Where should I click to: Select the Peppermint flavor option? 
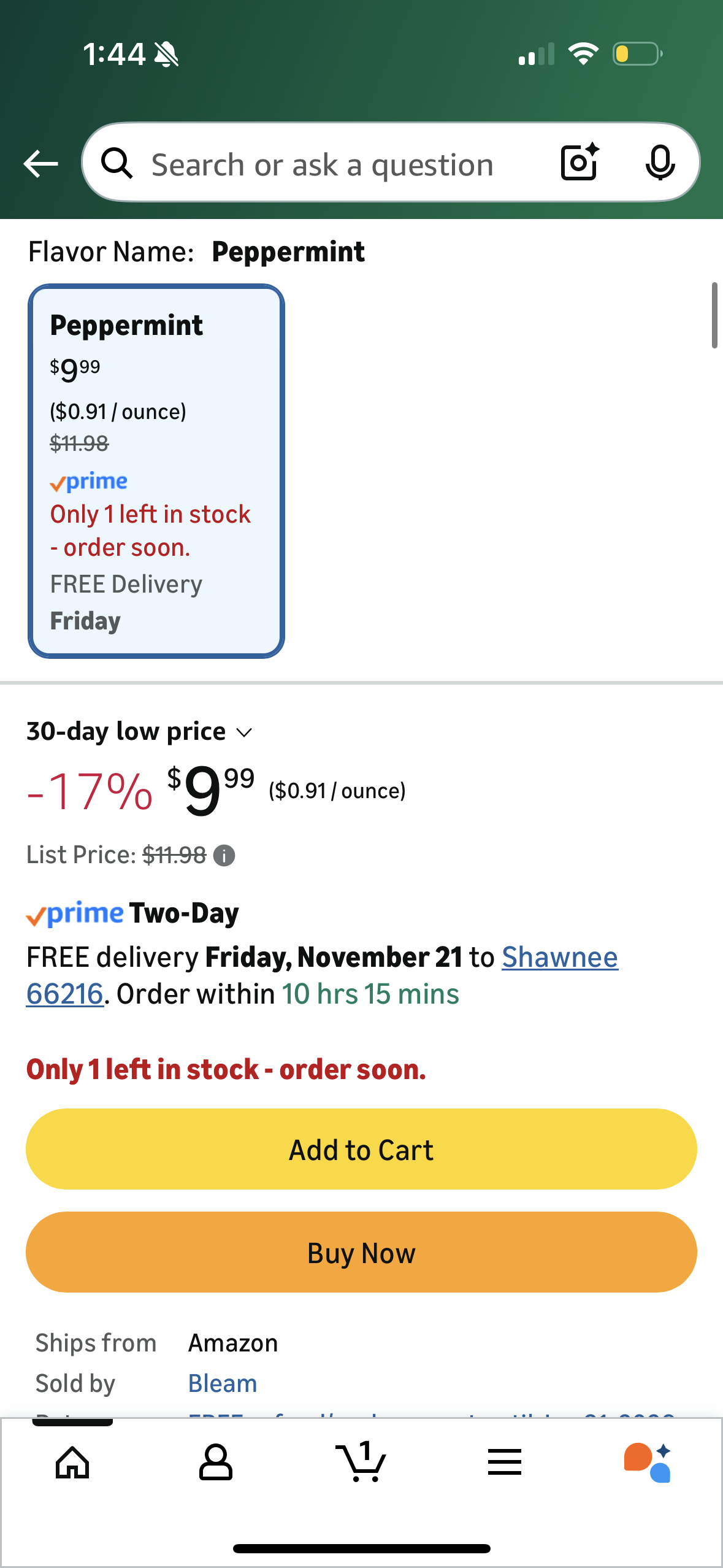pos(156,471)
